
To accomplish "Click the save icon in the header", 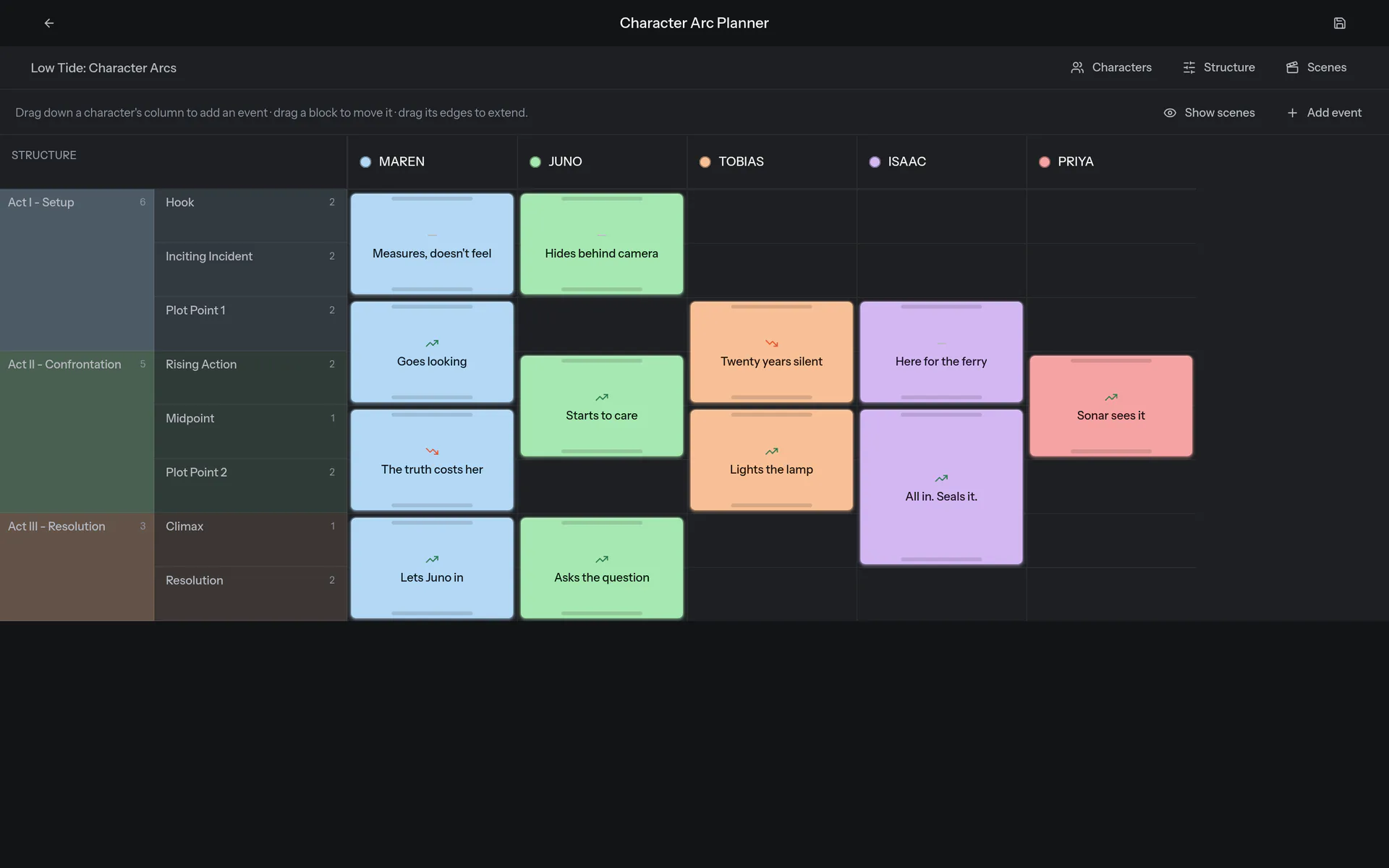I will point(1339,23).
